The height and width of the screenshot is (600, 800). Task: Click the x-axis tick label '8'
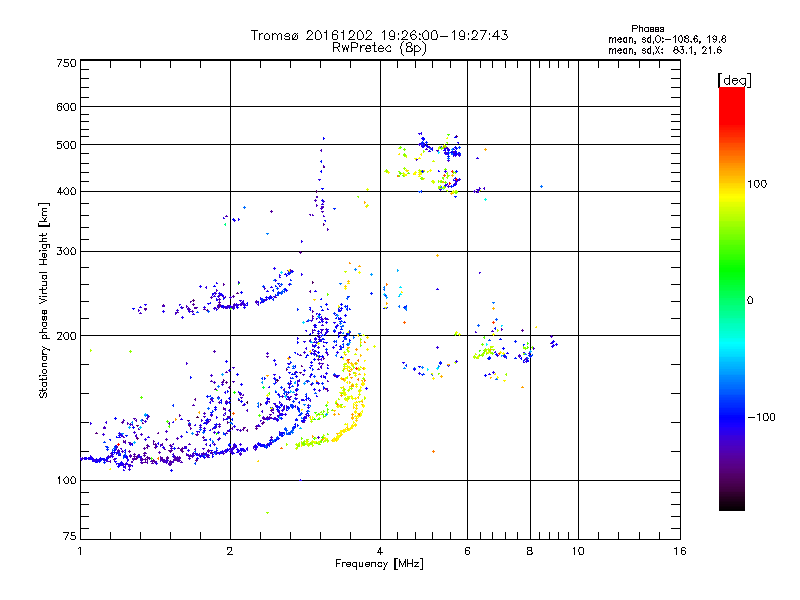coord(530,551)
